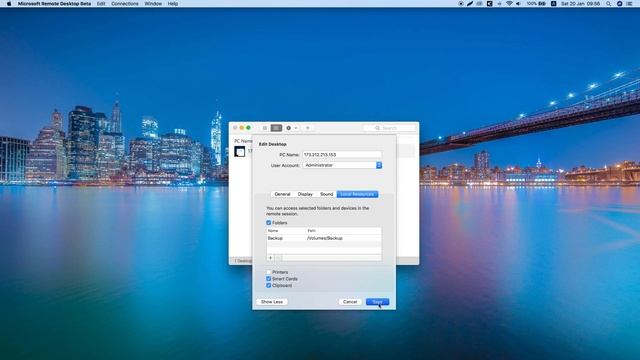Click the date and time display

[x=580, y=4]
